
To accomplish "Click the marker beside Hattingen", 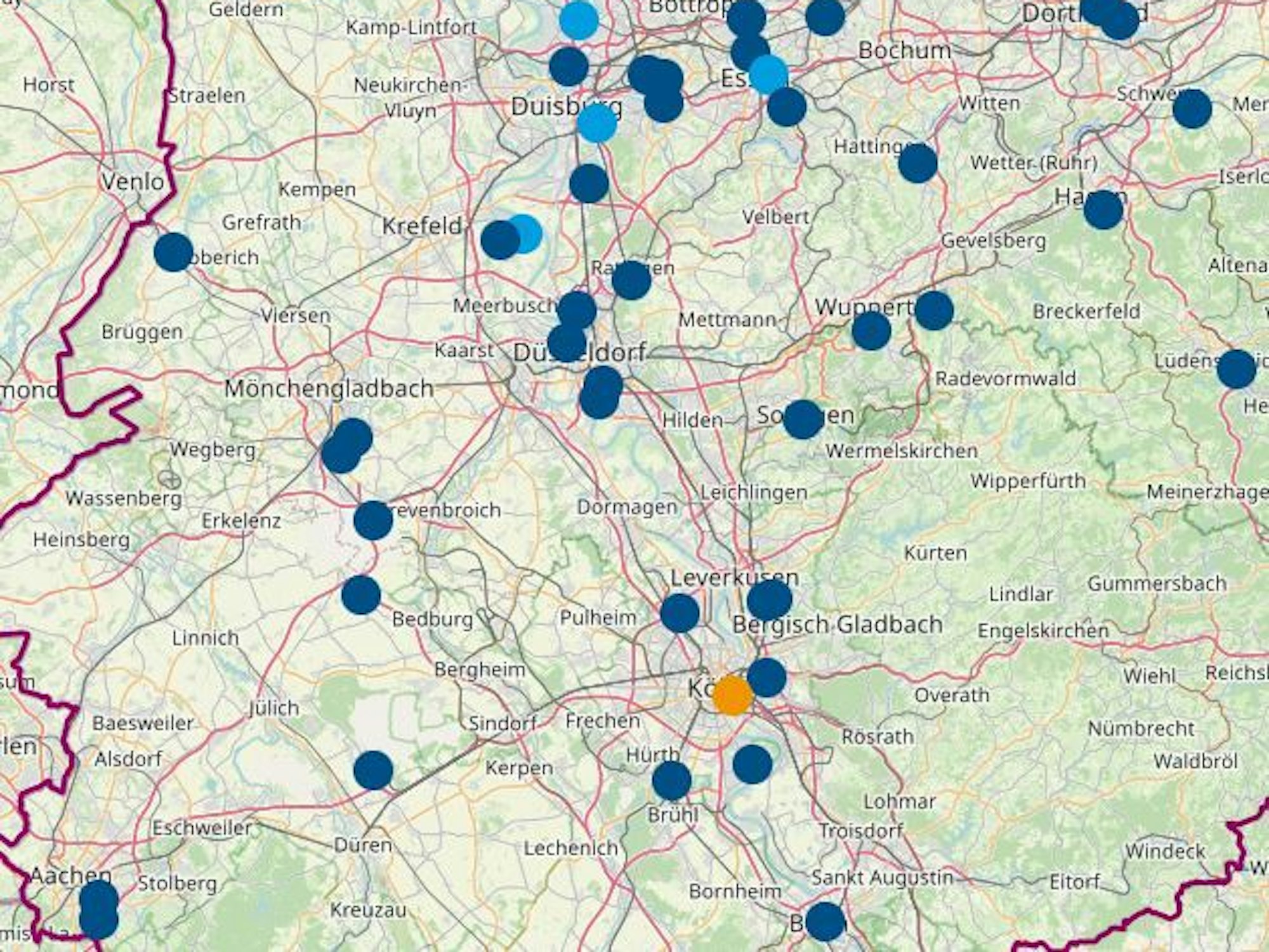I will pos(917,163).
